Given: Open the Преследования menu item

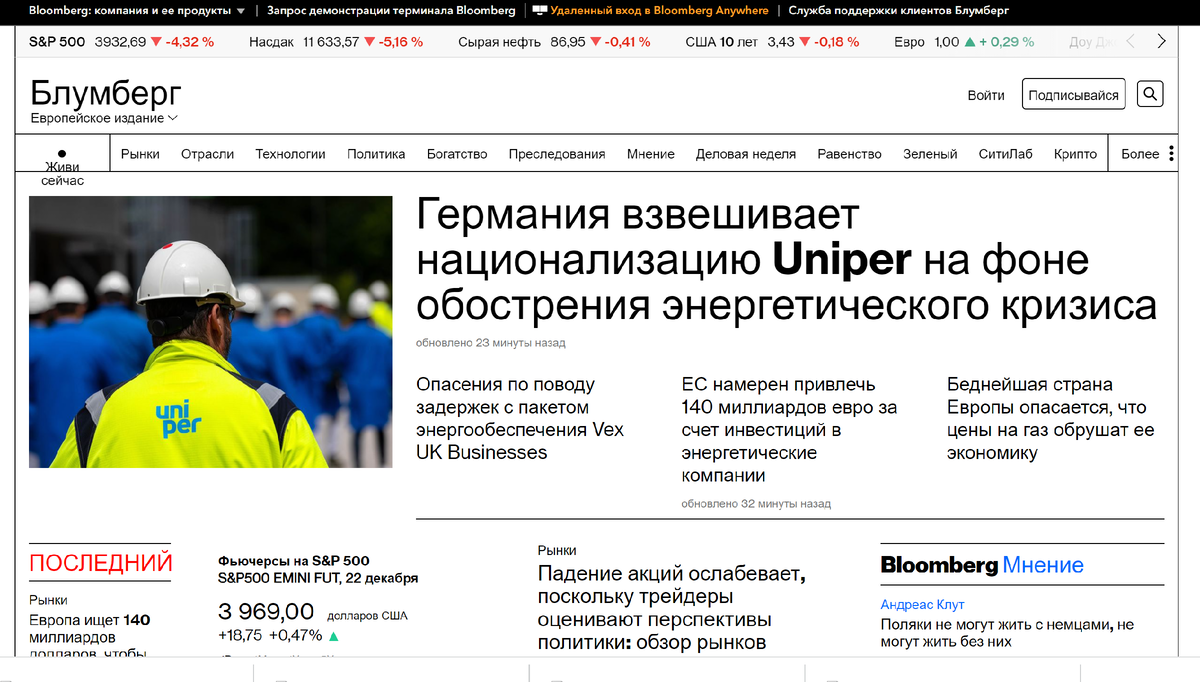Looking at the screenshot, I should [557, 154].
